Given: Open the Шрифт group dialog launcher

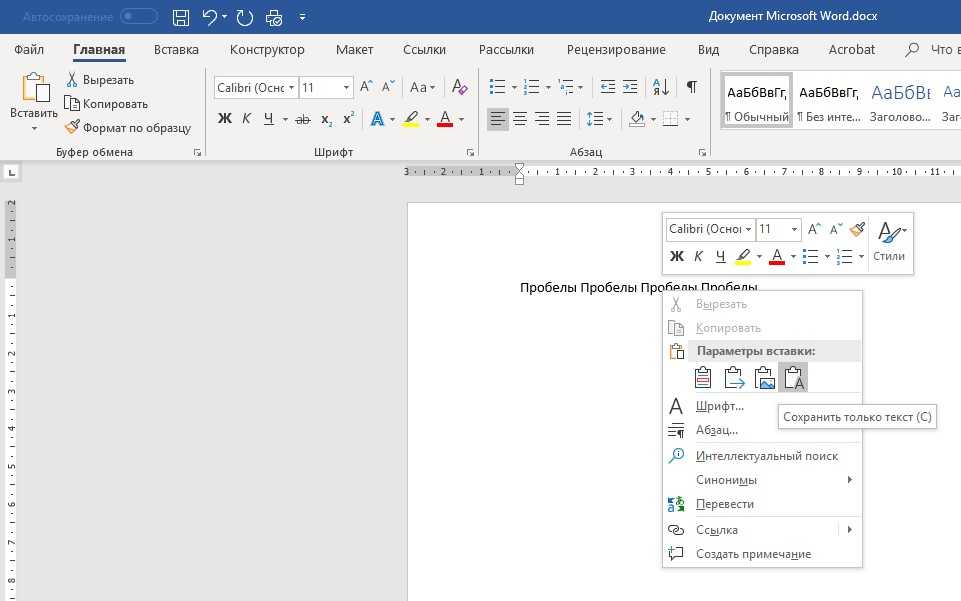Looking at the screenshot, I should click(x=470, y=153).
